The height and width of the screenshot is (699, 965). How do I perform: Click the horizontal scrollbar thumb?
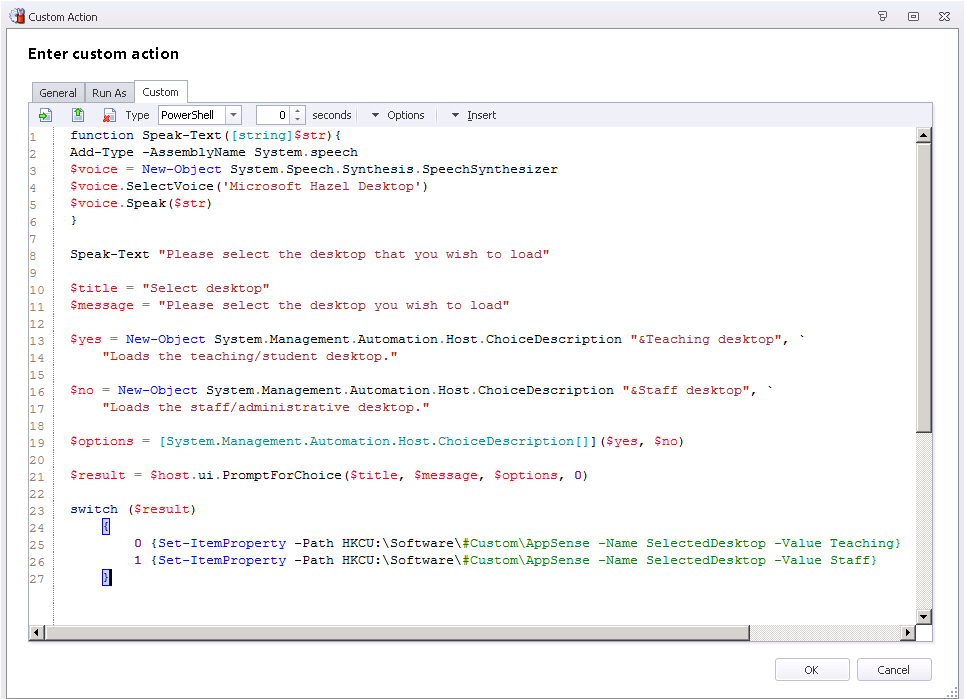tap(397, 632)
